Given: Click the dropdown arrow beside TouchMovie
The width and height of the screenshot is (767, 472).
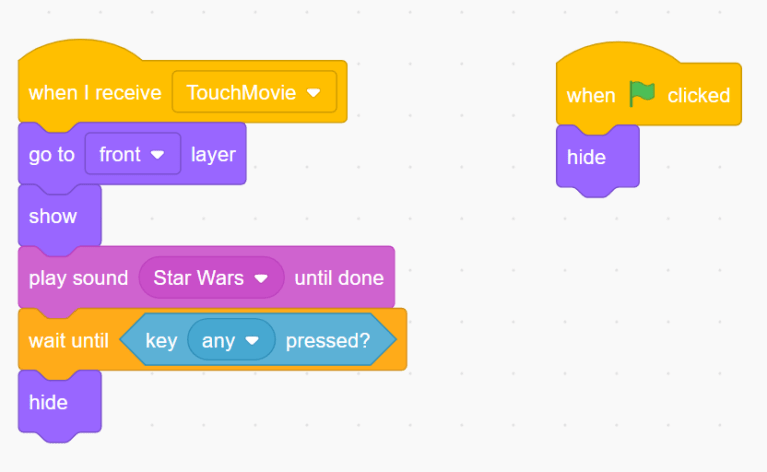Looking at the screenshot, I should [x=314, y=93].
